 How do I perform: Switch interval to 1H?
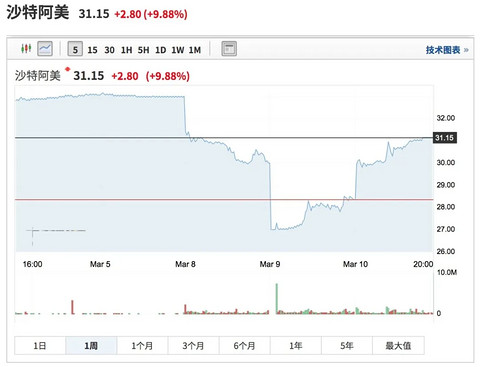(x=126, y=50)
